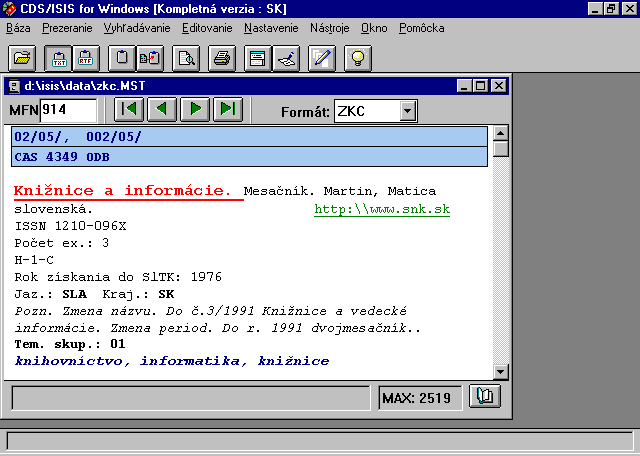Click the clipboard copy toolbar icon
The image size is (640, 456).
pos(122,58)
